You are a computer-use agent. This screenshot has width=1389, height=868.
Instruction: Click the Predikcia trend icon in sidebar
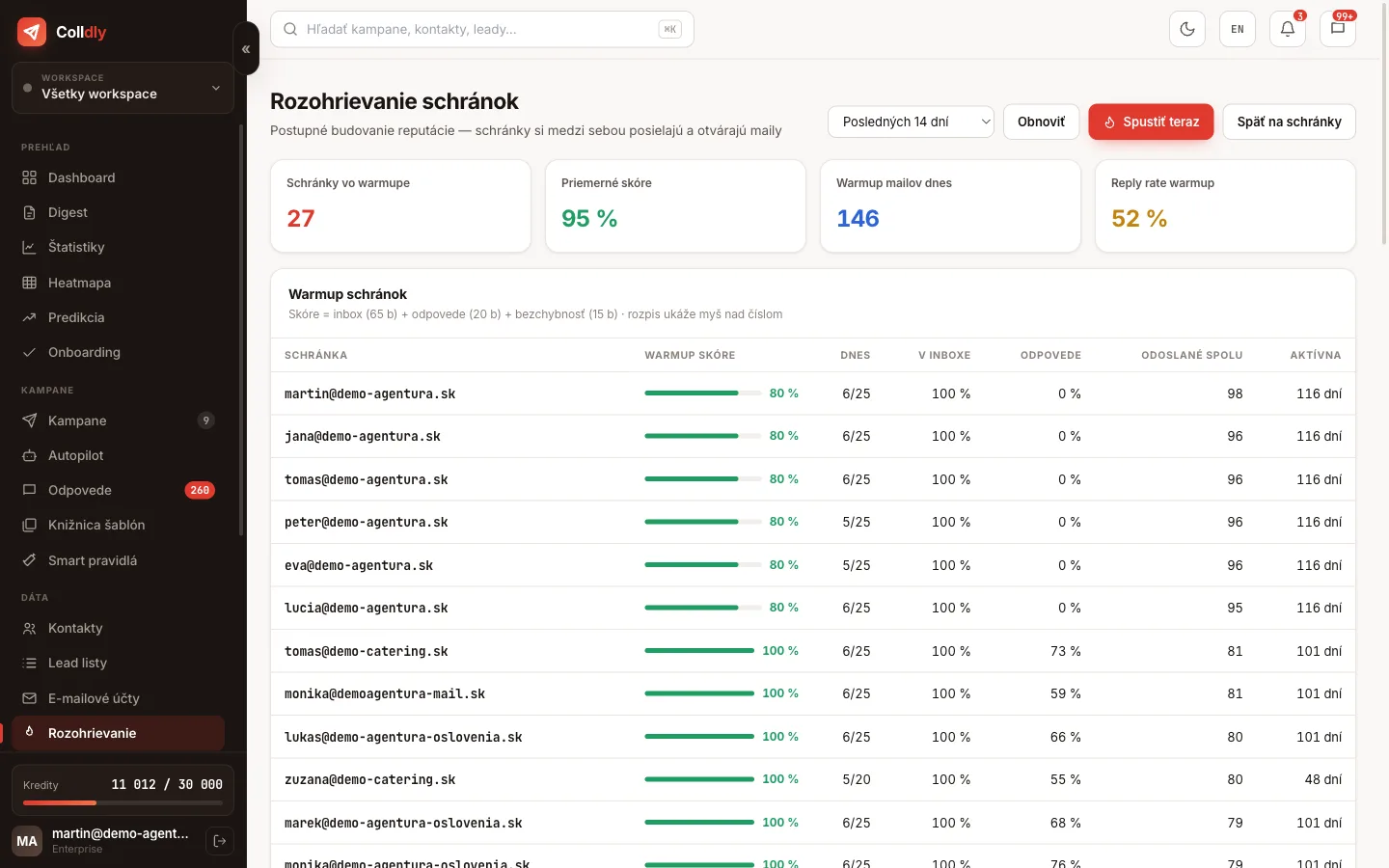(x=30, y=317)
